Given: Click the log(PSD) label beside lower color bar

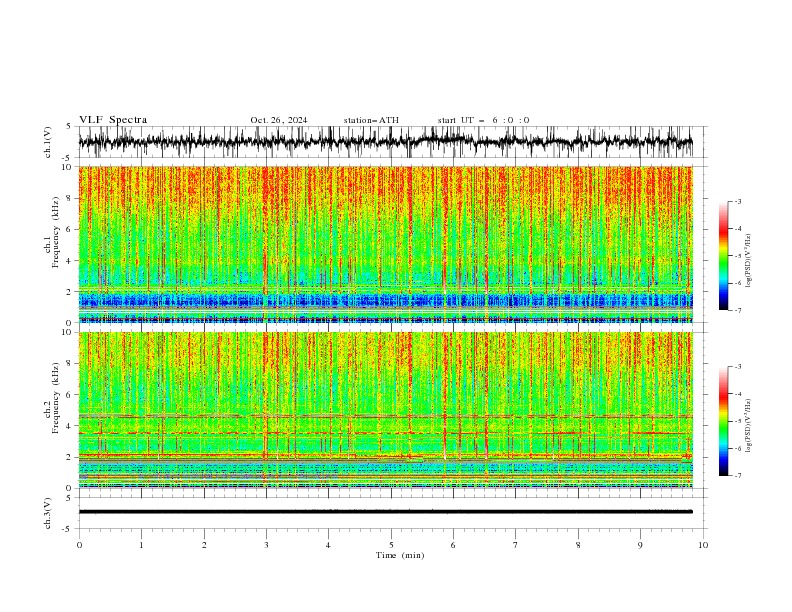Looking at the screenshot, I should 748,425.
